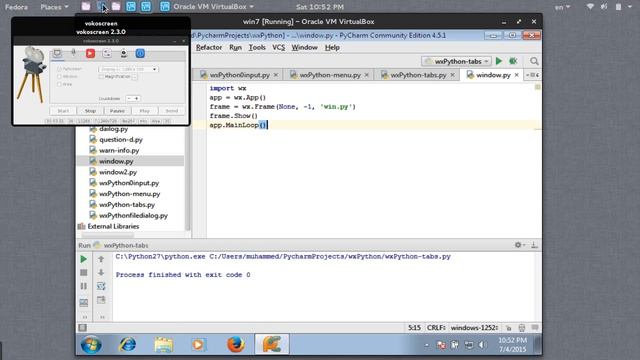Open vokoscreen video options tab (red play icon)

point(90,53)
